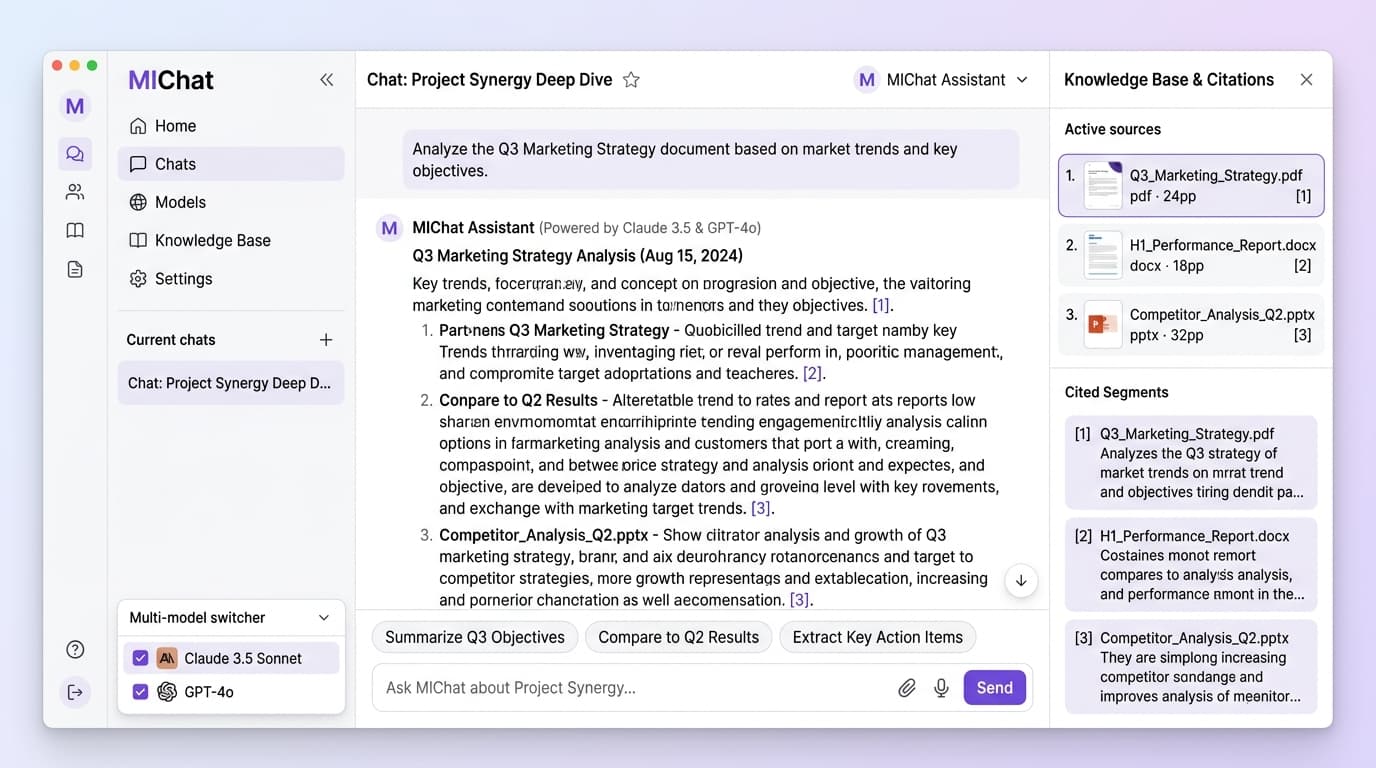
Task: Click the Q3 Marketing Strategy Analysis heading
Action: tap(578, 256)
